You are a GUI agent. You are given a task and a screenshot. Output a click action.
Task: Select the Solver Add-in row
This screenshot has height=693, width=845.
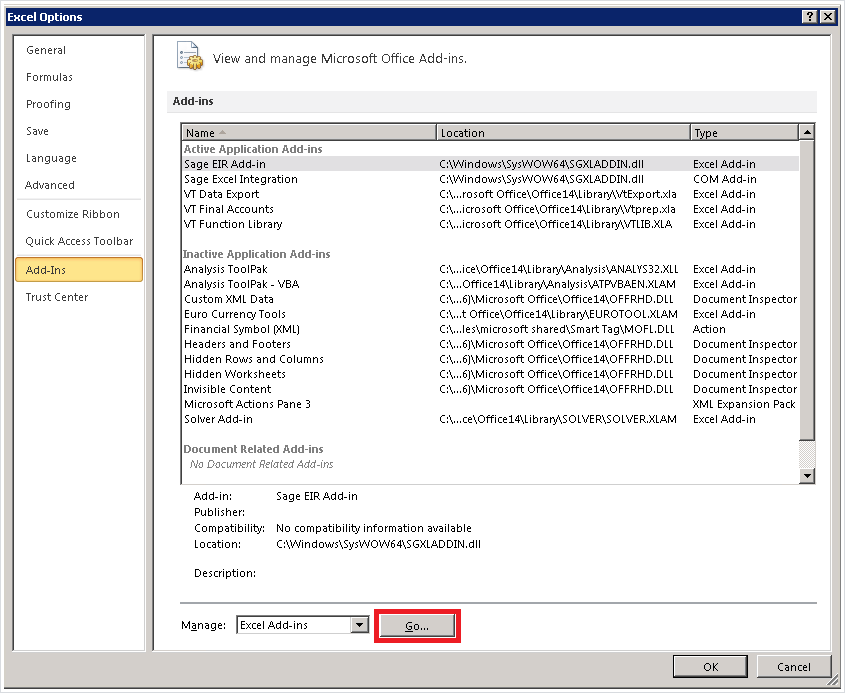coord(490,419)
